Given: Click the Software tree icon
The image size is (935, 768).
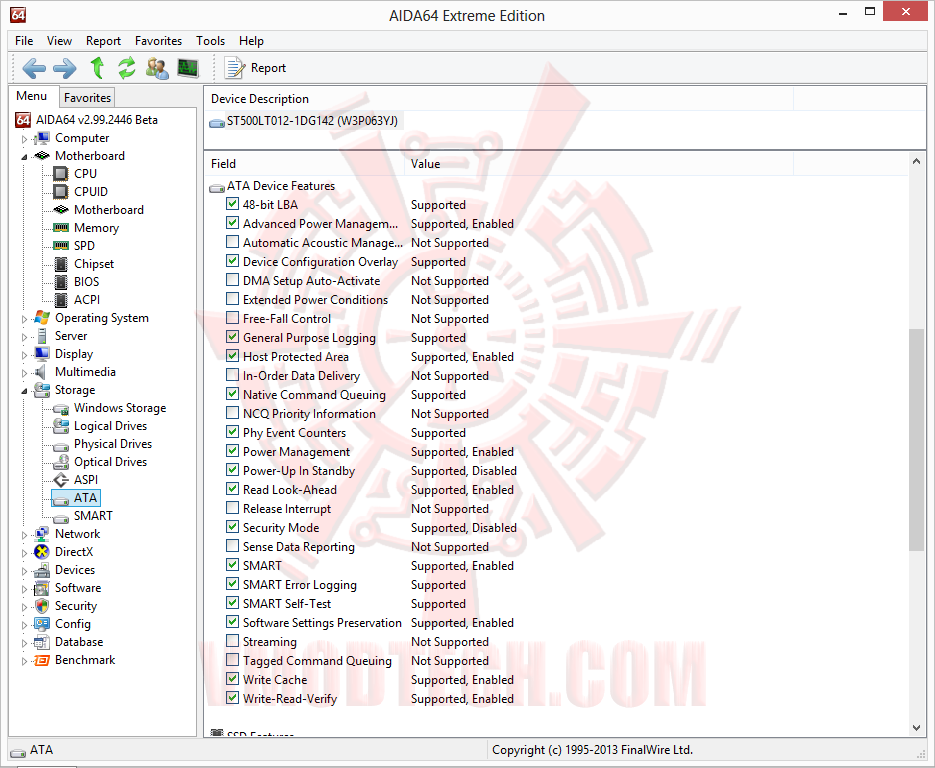Looking at the screenshot, I should [x=41, y=588].
